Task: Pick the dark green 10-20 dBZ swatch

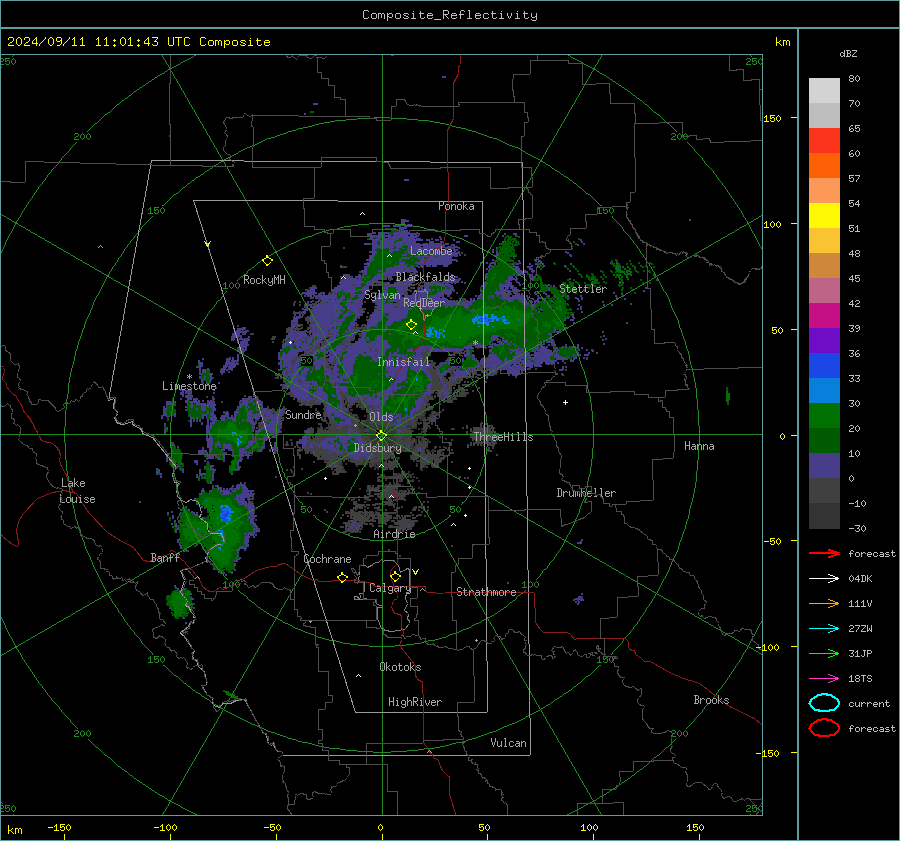Action: click(x=824, y=440)
